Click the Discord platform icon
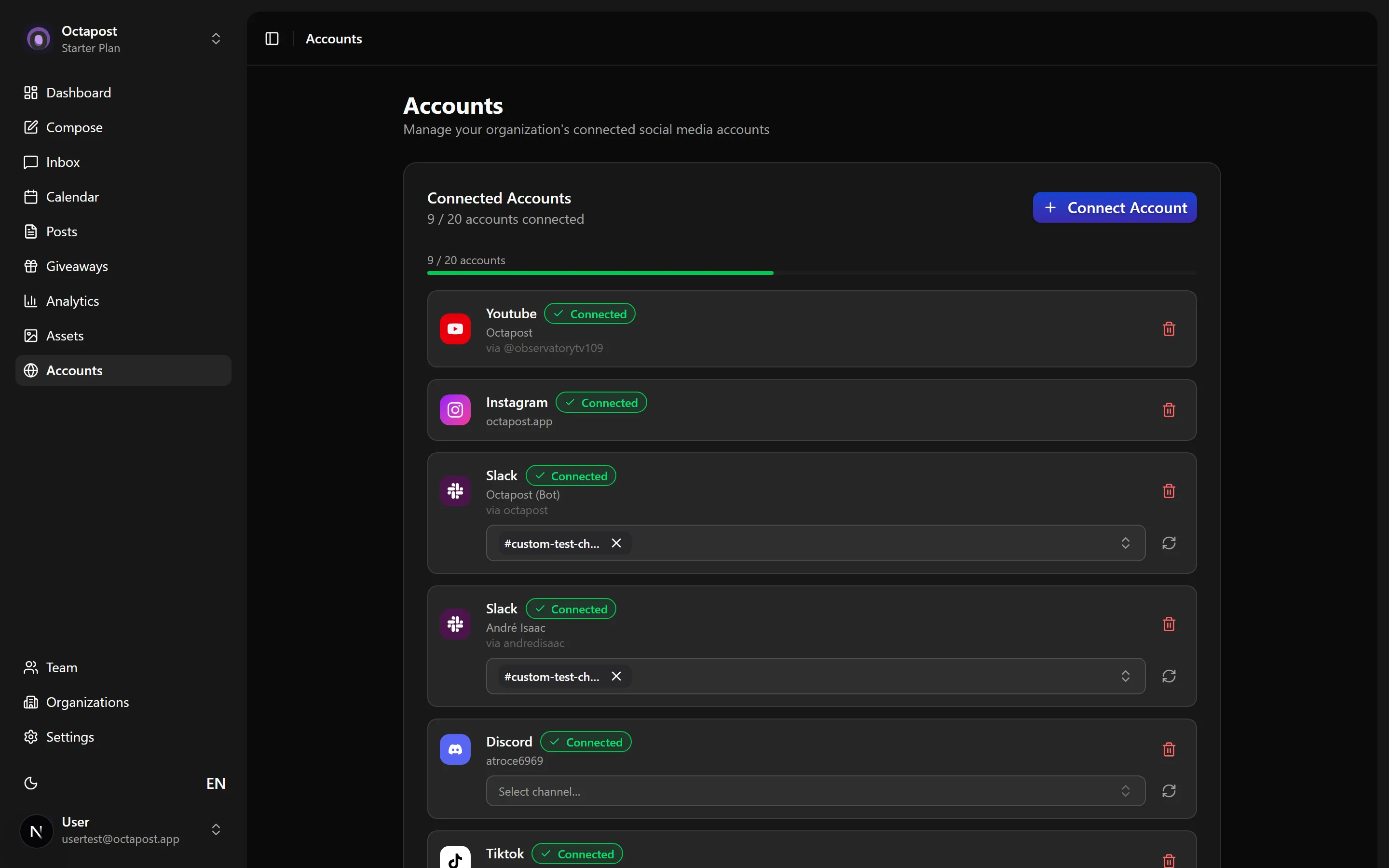Image resolution: width=1389 pixels, height=868 pixels. pyautogui.click(x=455, y=749)
